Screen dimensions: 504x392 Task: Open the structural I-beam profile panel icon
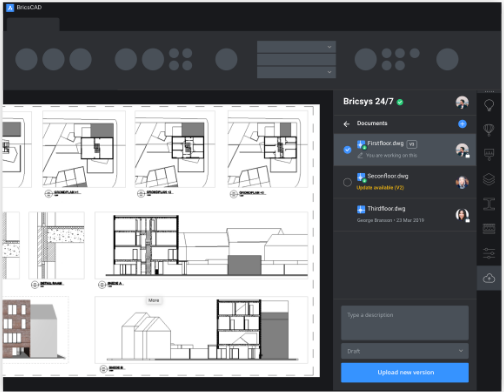[x=489, y=204]
